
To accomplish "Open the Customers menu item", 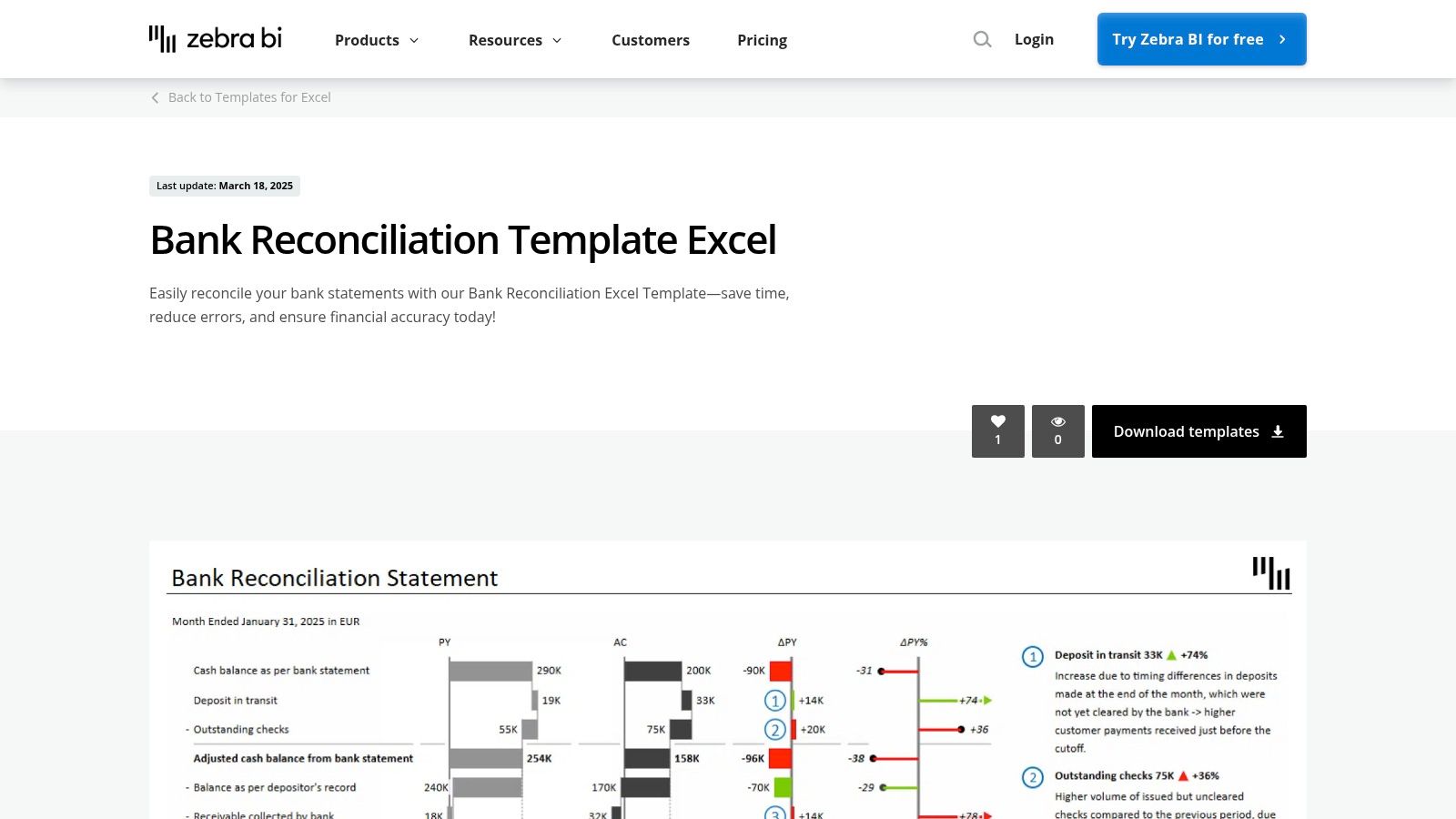I will (650, 40).
